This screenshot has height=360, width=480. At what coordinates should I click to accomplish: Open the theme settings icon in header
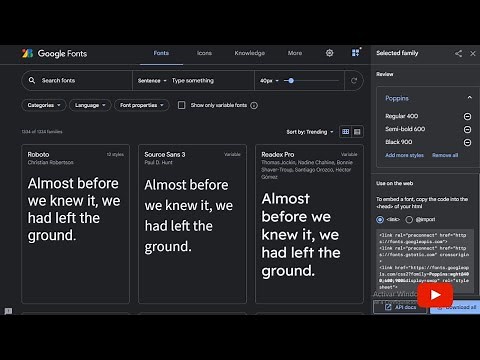(329, 53)
